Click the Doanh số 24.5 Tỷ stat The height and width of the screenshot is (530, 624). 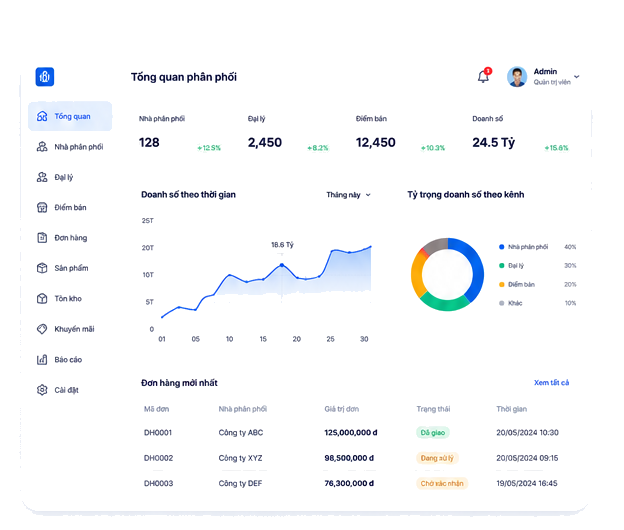pyautogui.click(x=494, y=142)
